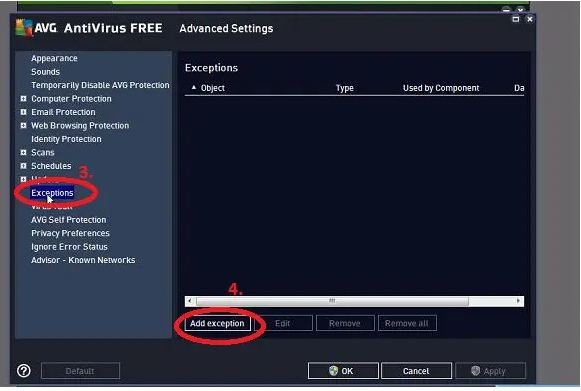
Task: Select Web Browsing Protection item
Action: point(80,126)
